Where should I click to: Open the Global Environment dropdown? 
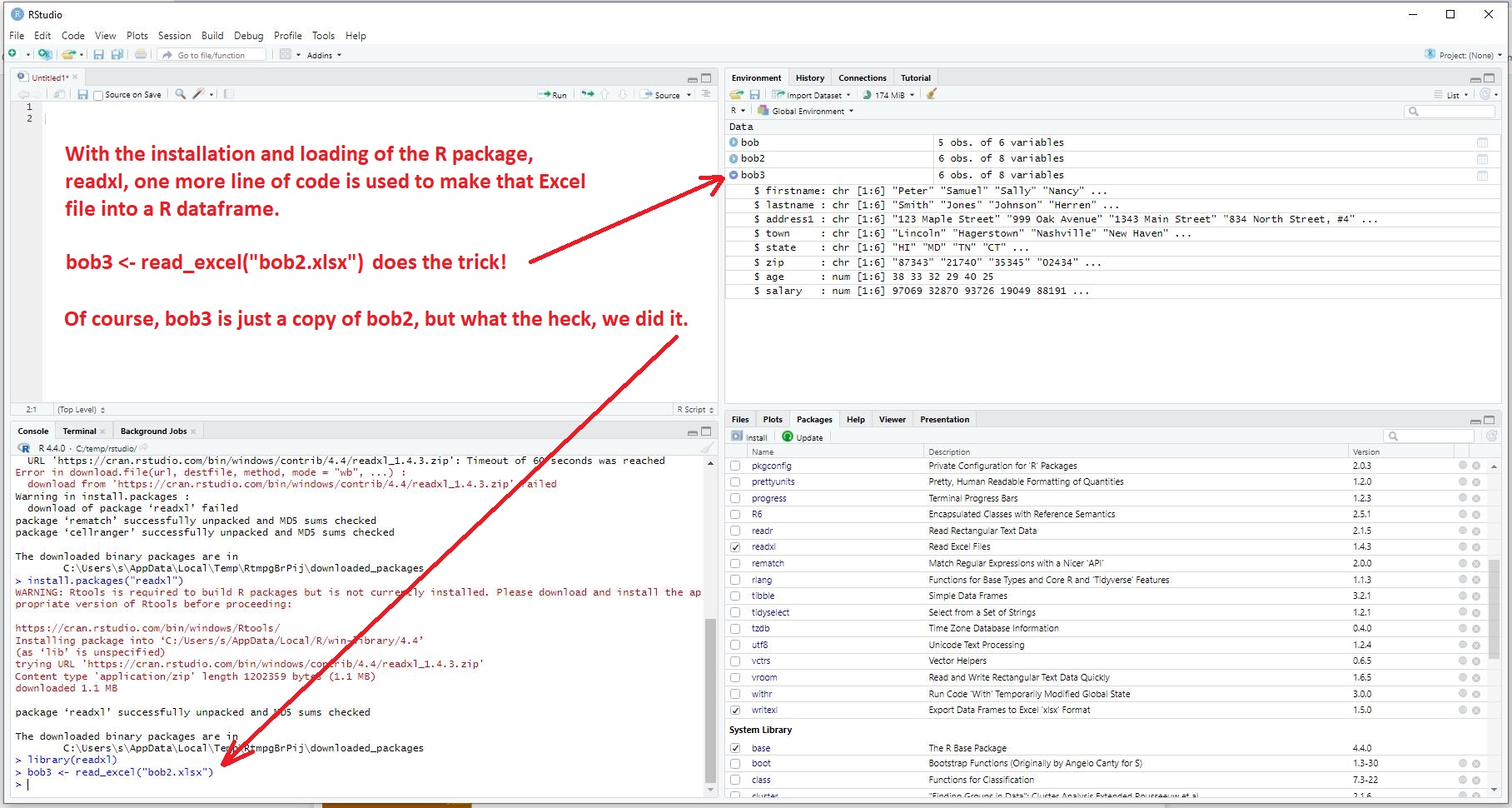(x=808, y=111)
